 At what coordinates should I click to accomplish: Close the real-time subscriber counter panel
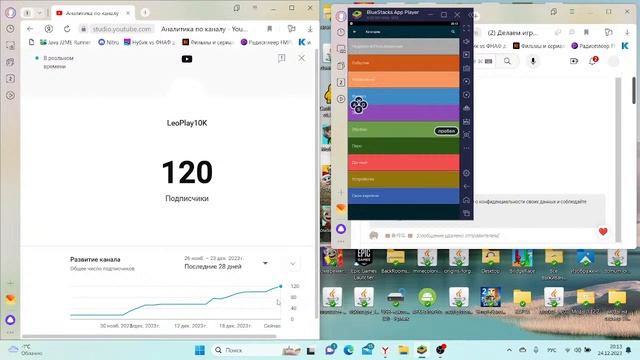point(301,58)
